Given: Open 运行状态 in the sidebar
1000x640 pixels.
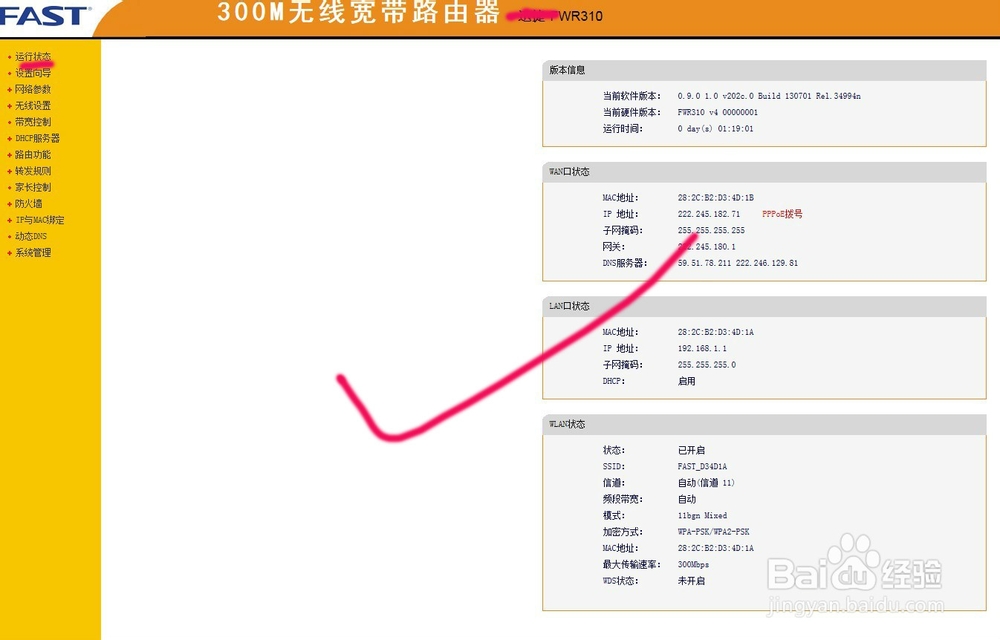Looking at the screenshot, I should click(x=33, y=57).
